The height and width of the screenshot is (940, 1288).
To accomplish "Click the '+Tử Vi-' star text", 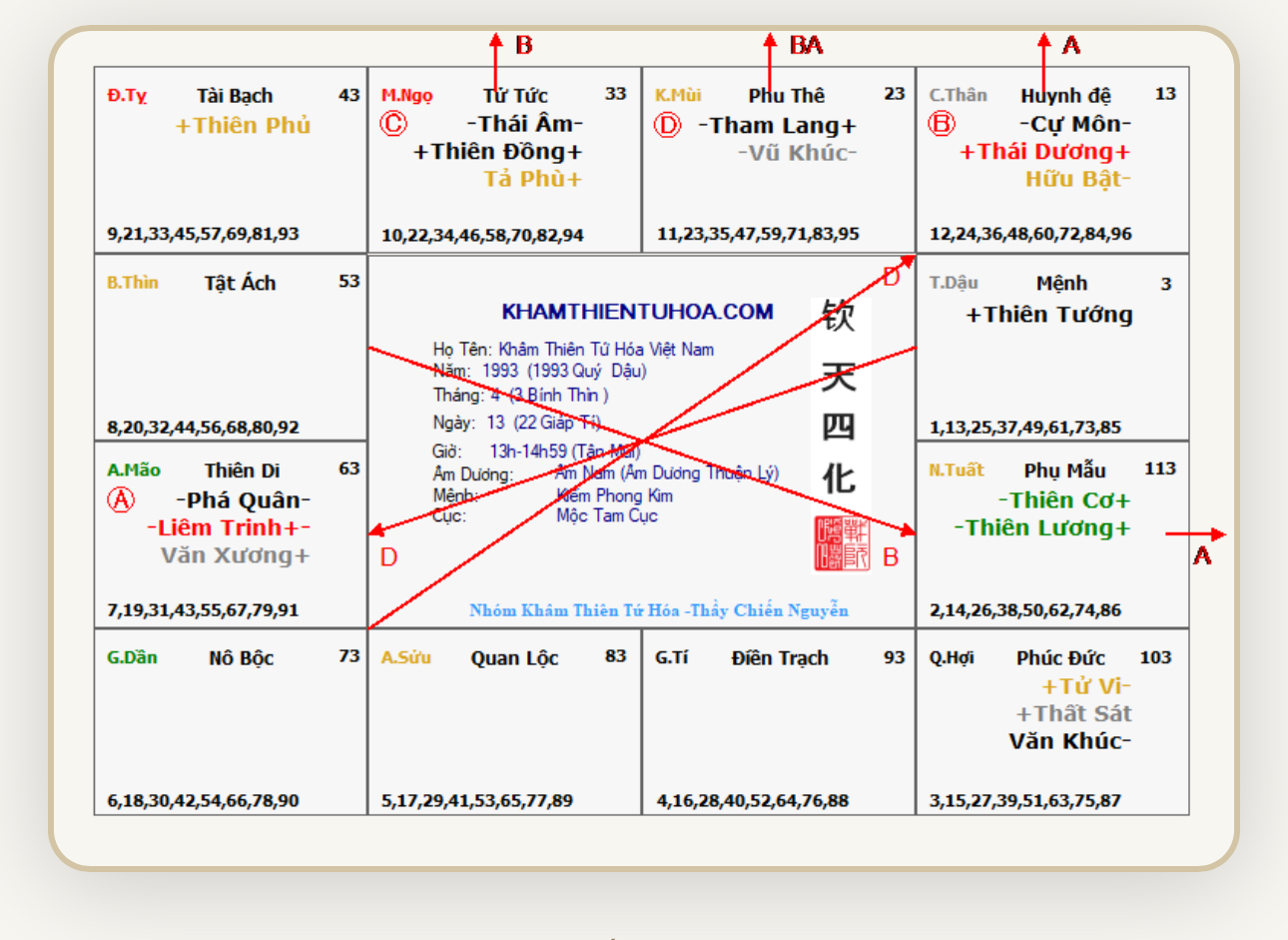I will [x=1085, y=687].
